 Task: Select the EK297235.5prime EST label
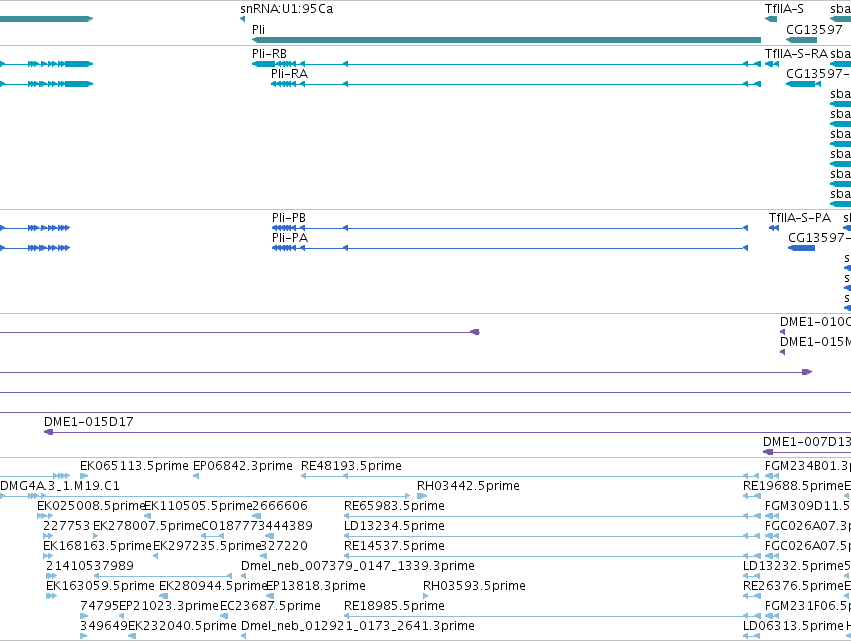[207, 546]
